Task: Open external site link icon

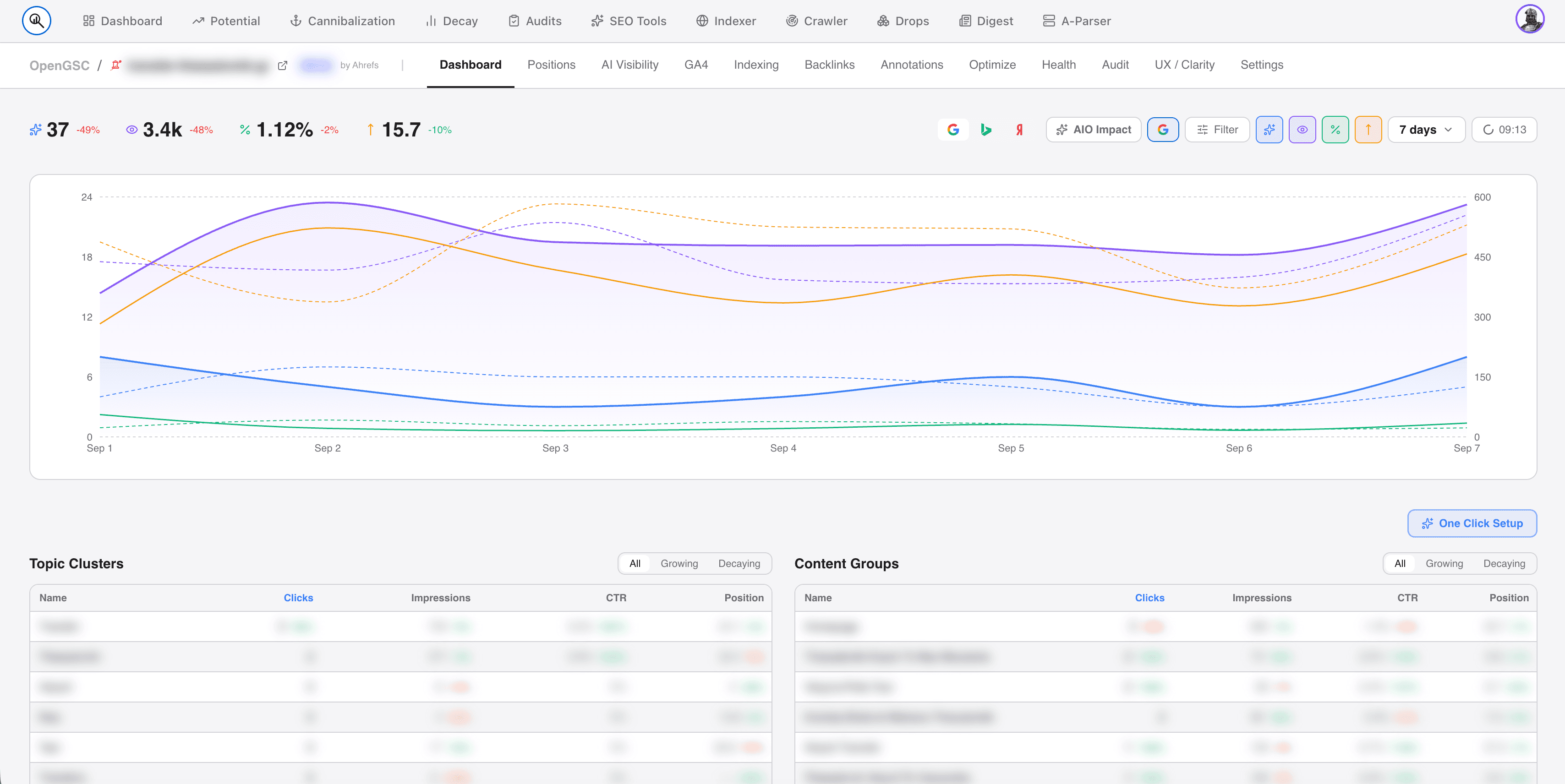Action: coord(283,65)
